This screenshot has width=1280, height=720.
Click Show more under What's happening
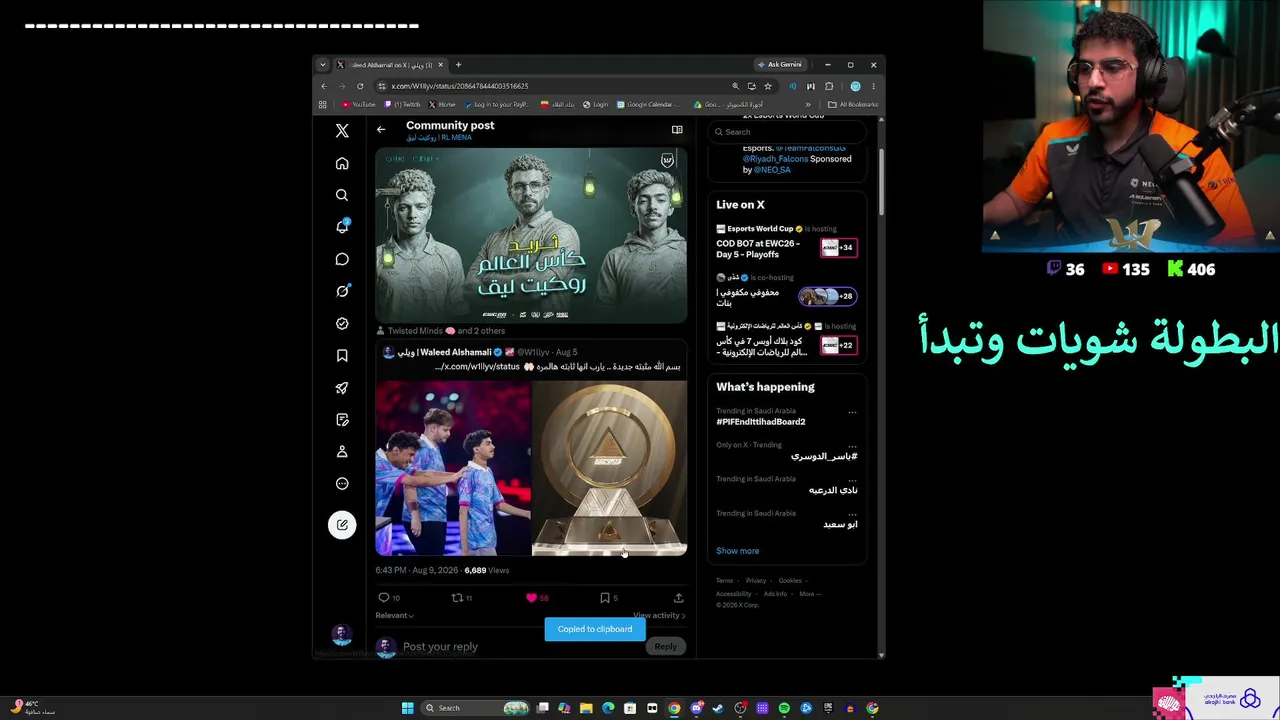click(737, 551)
